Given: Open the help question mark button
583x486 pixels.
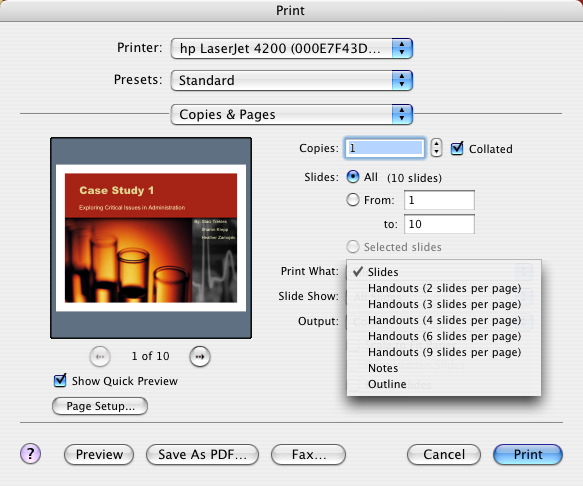Looking at the screenshot, I should [x=30, y=454].
